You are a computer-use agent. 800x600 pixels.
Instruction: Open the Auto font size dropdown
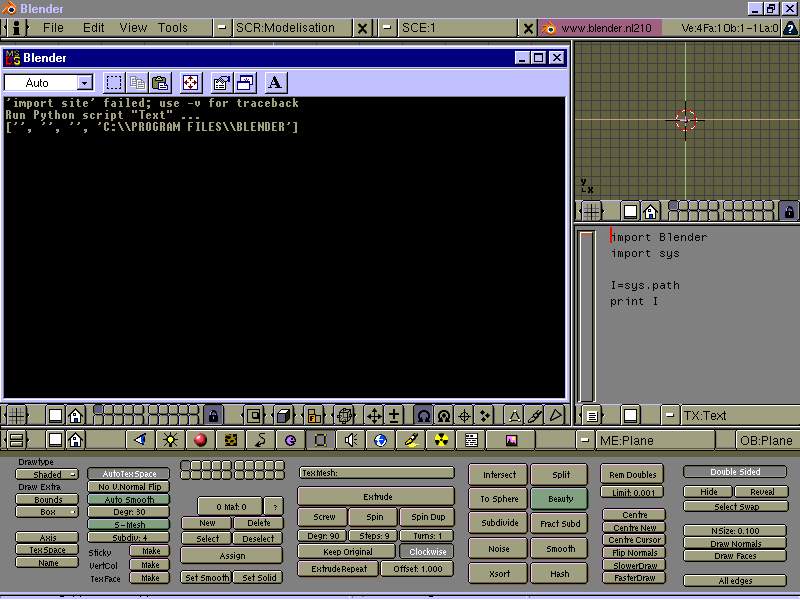point(85,83)
